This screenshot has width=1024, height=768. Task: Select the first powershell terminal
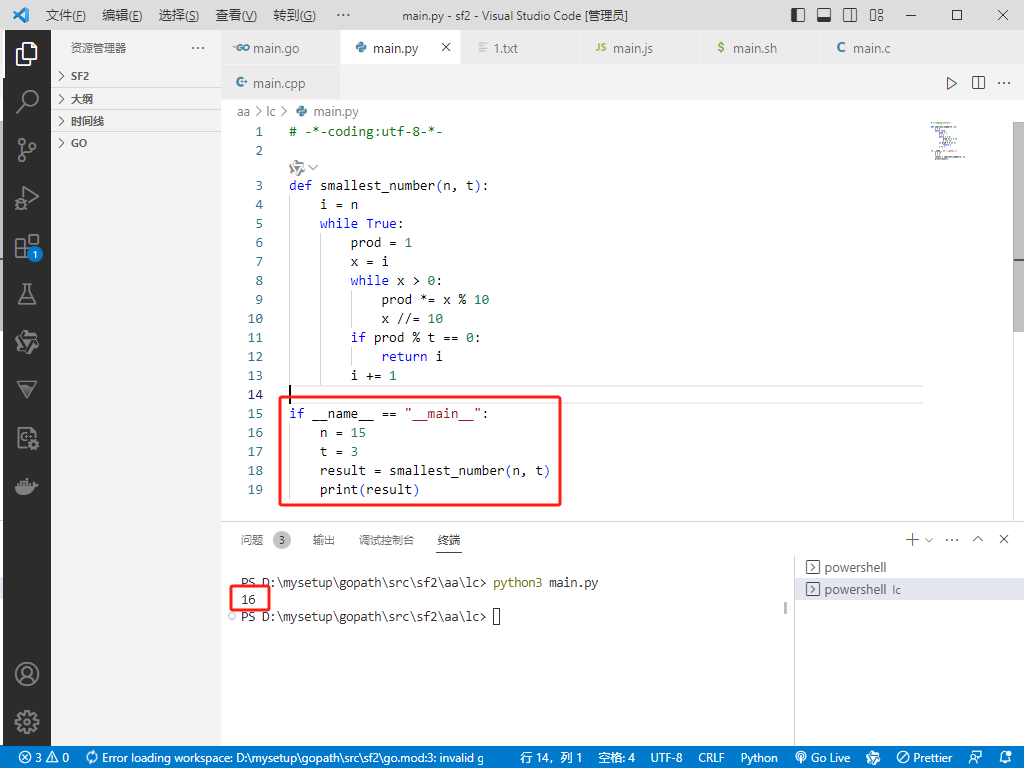[x=909, y=567]
